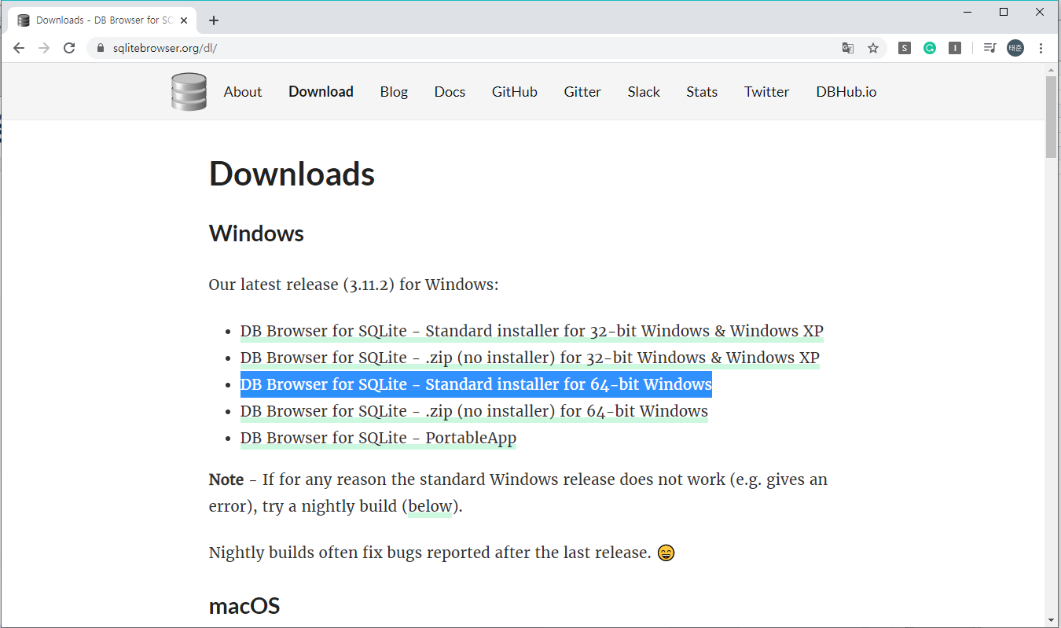1061x628 pixels.
Task: Open a new browser tab
Action: (x=214, y=20)
